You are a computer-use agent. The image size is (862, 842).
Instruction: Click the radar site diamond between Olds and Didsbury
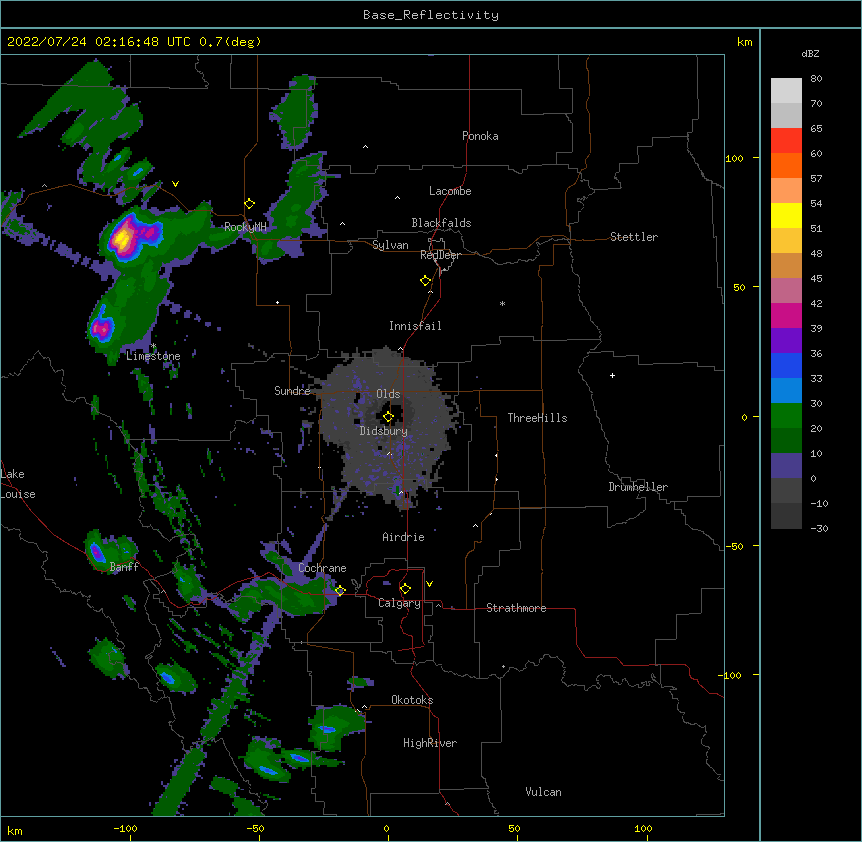point(388,417)
